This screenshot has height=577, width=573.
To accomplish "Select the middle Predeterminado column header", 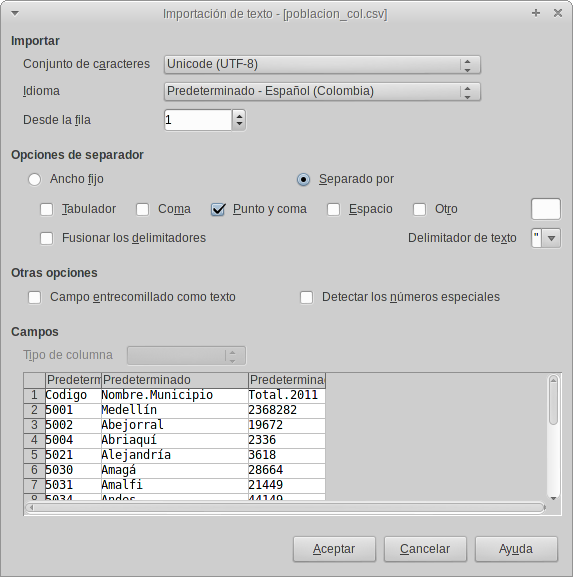I will [x=175, y=380].
